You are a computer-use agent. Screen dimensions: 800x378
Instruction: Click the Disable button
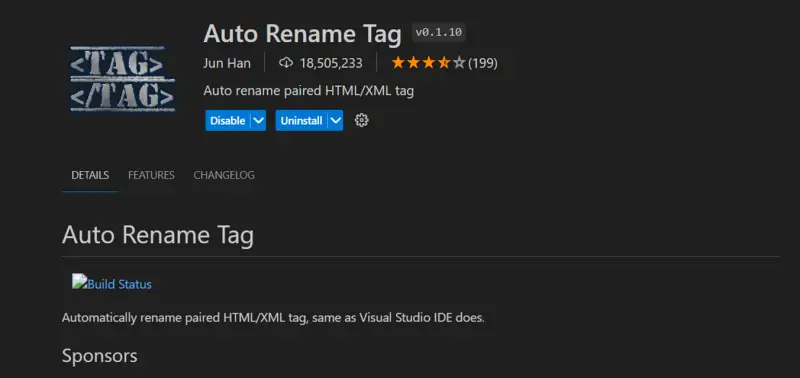(x=228, y=120)
